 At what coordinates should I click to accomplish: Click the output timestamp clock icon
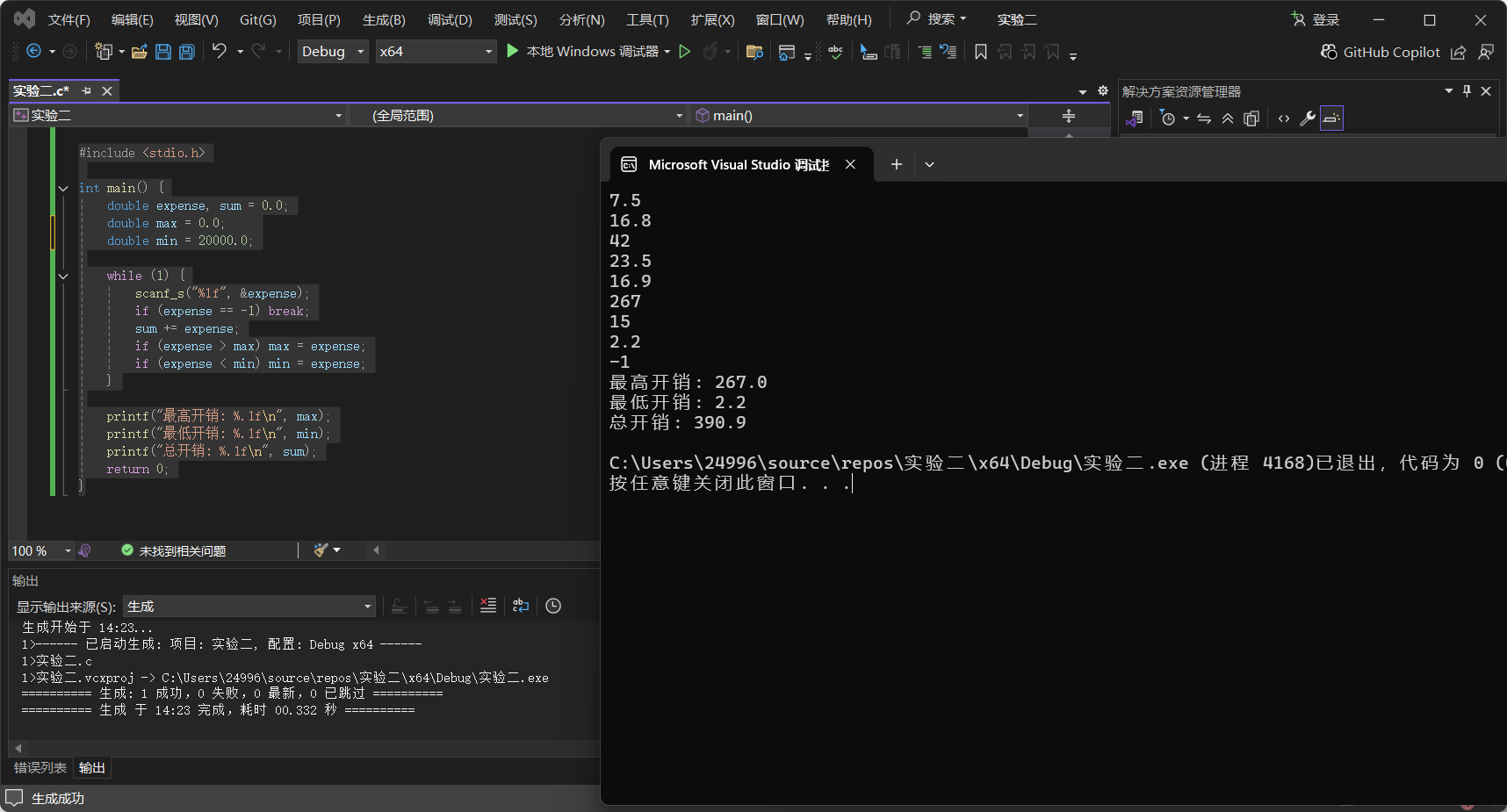coord(553,606)
